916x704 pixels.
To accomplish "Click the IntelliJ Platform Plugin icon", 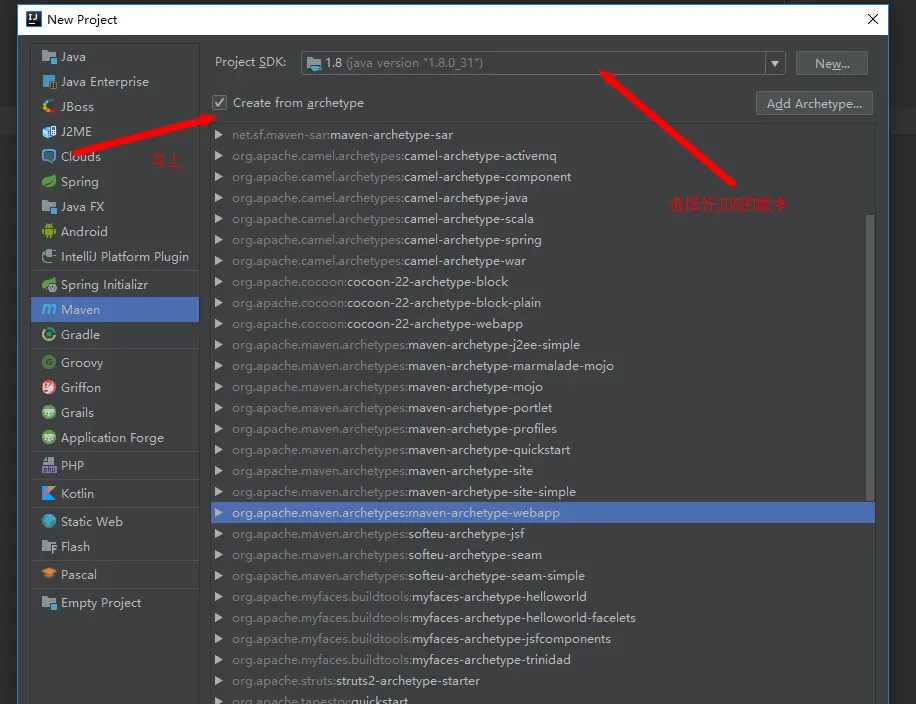I will (x=49, y=256).
